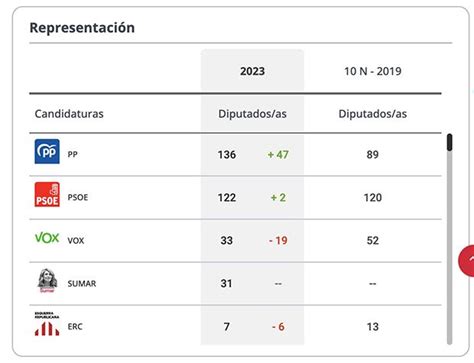Click the PSOE party logo

pyautogui.click(x=47, y=194)
